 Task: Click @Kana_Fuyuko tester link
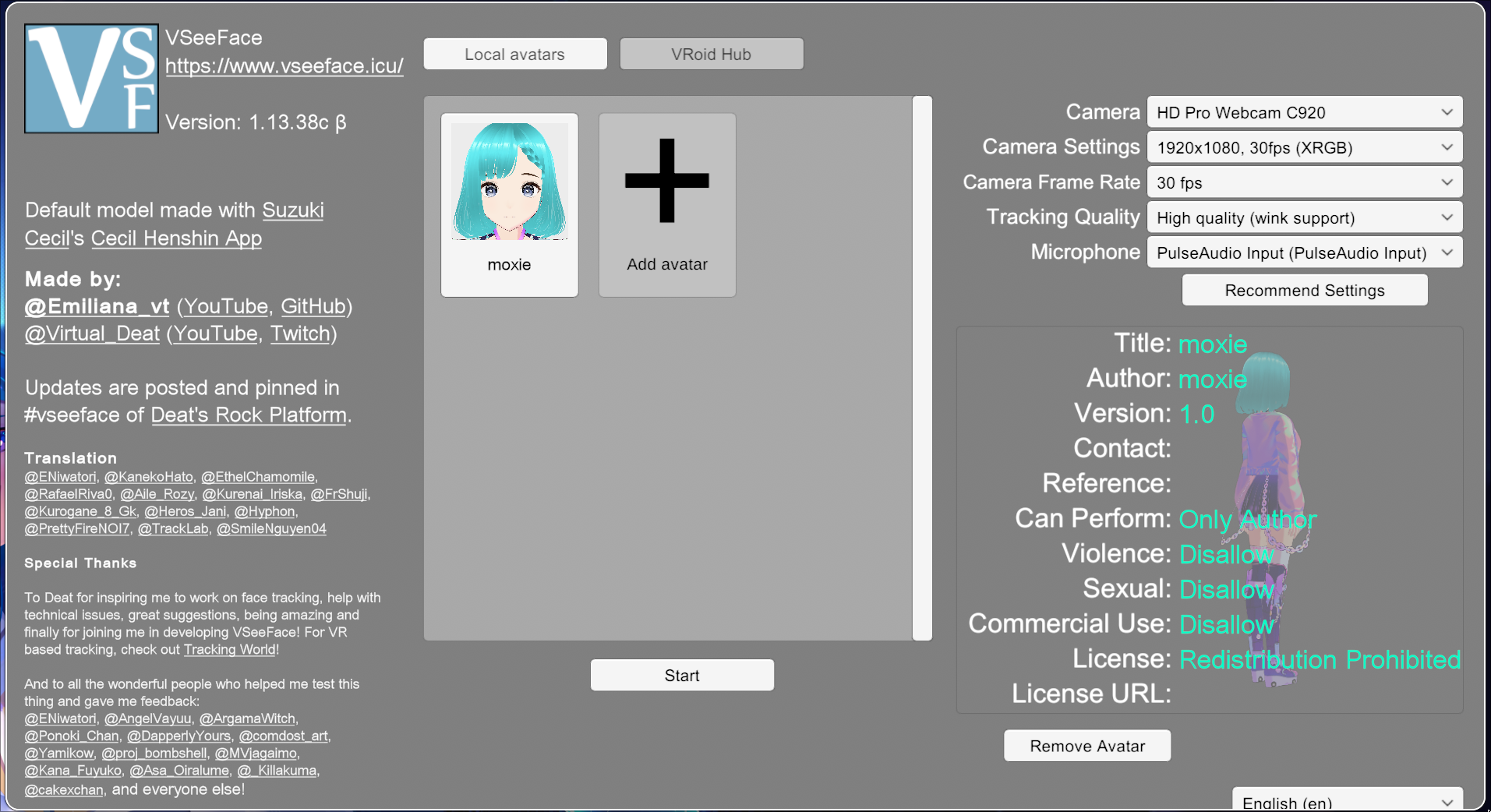coord(73,770)
